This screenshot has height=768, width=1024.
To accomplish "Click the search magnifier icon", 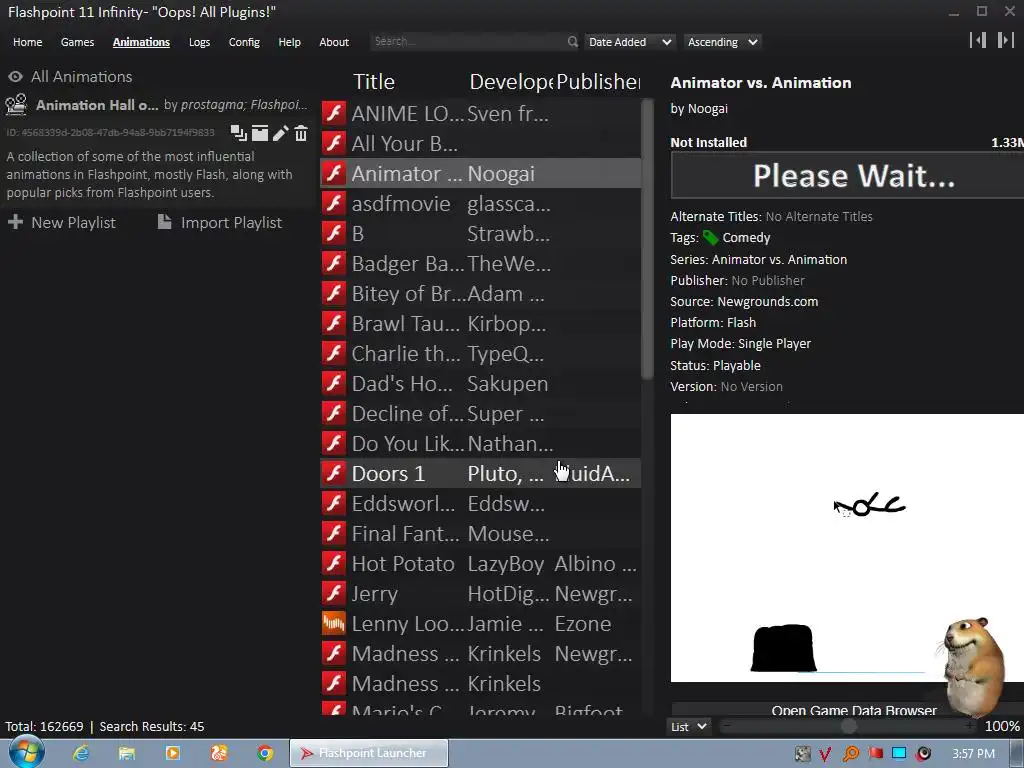I will click(572, 42).
